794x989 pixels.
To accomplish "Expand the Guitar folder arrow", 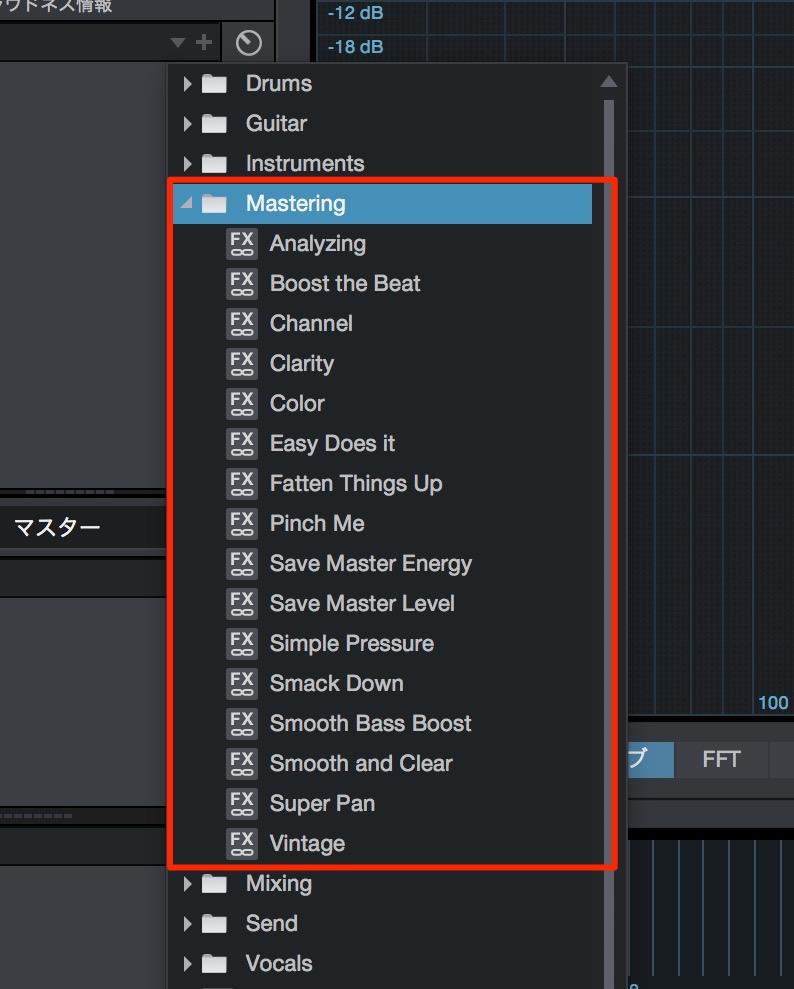I will (x=187, y=124).
